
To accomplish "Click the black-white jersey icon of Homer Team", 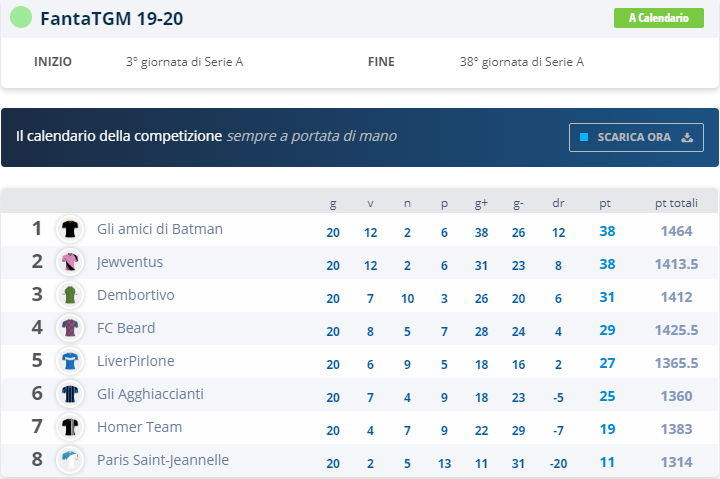I will coord(70,427).
